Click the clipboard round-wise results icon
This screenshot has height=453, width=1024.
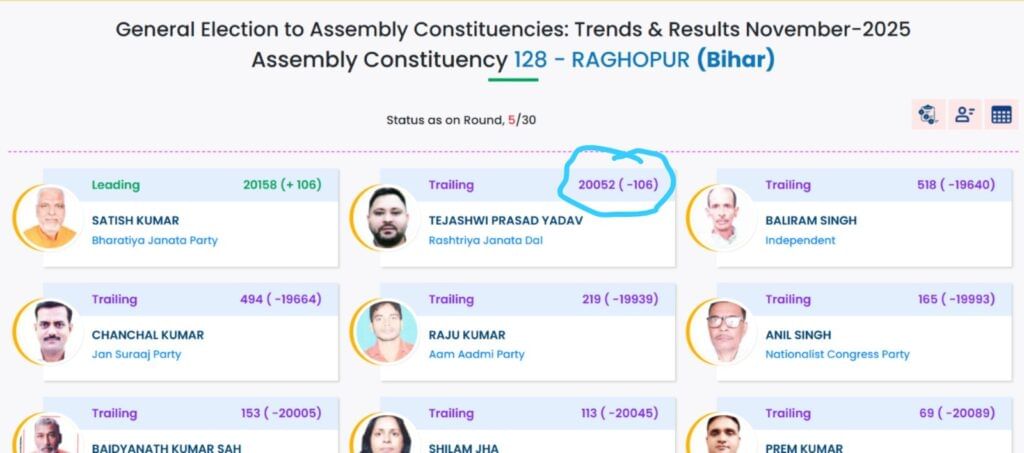tap(927, 114)
